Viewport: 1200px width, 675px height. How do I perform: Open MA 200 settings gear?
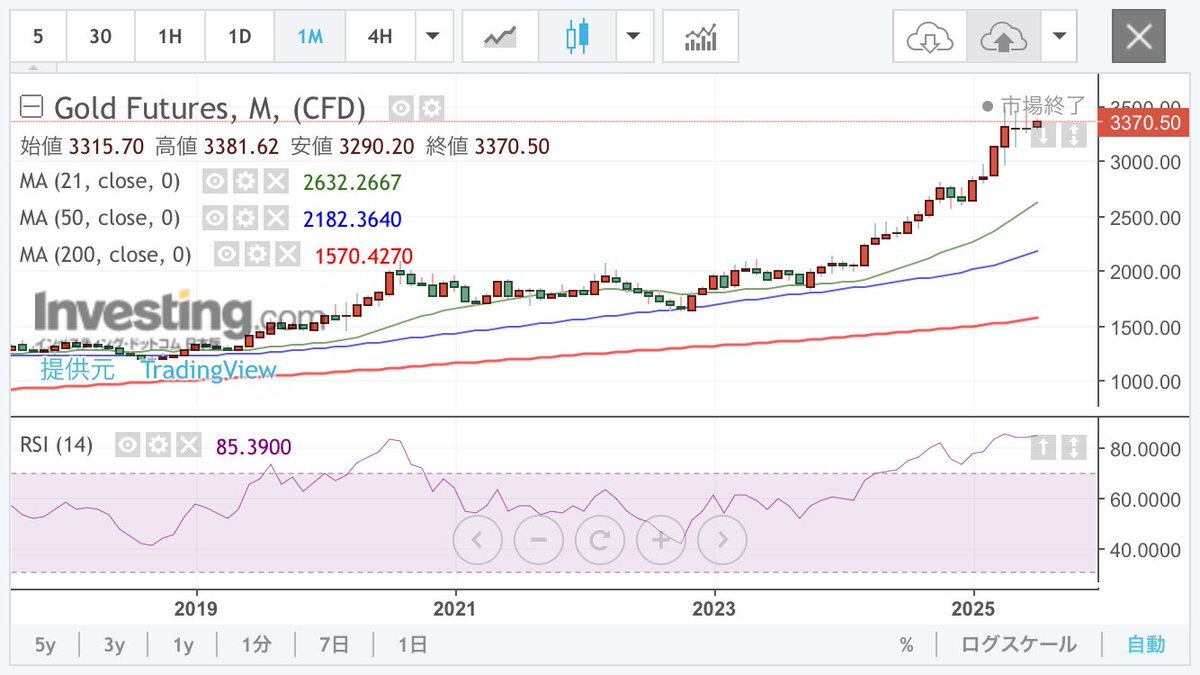pos(257,255)
